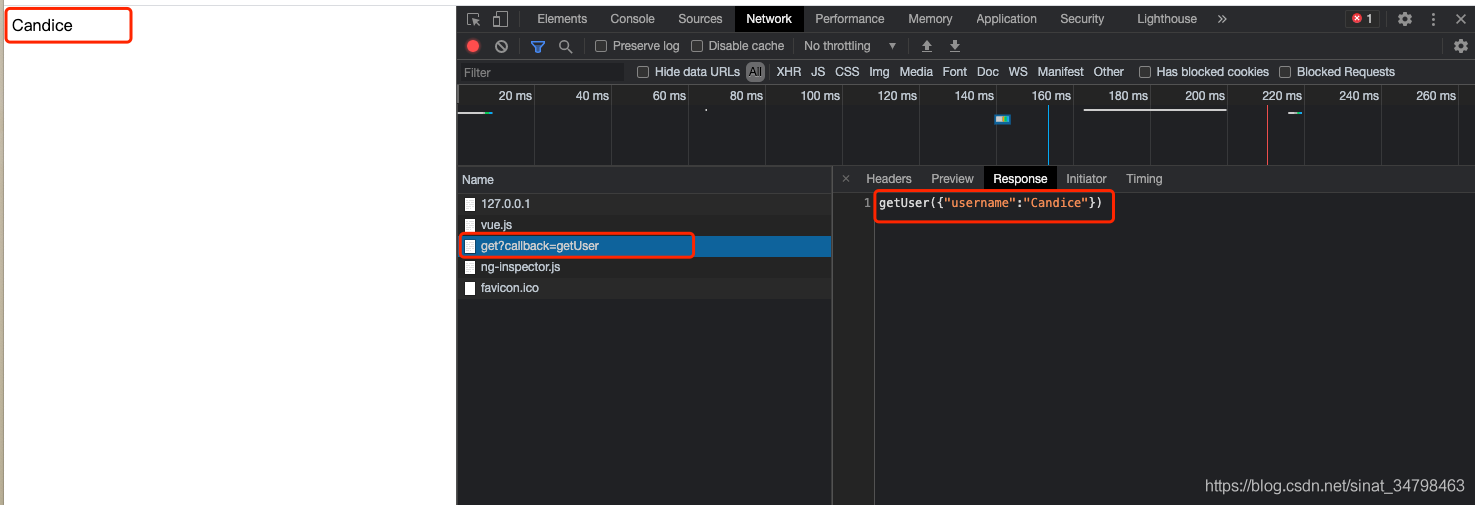Focus the network Filter text field
Screen dimensions: 1475x505
[541, 72]
